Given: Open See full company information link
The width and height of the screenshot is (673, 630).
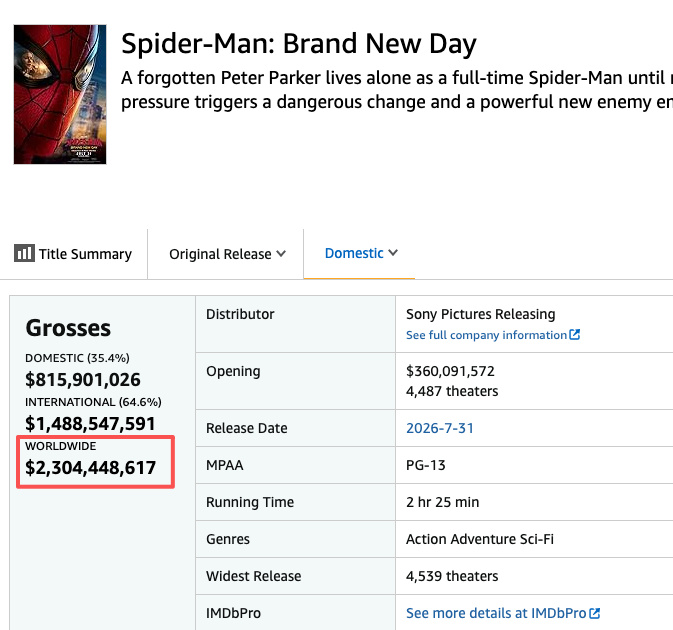Looking at the screenshot, I should click(x=487, y=335).
